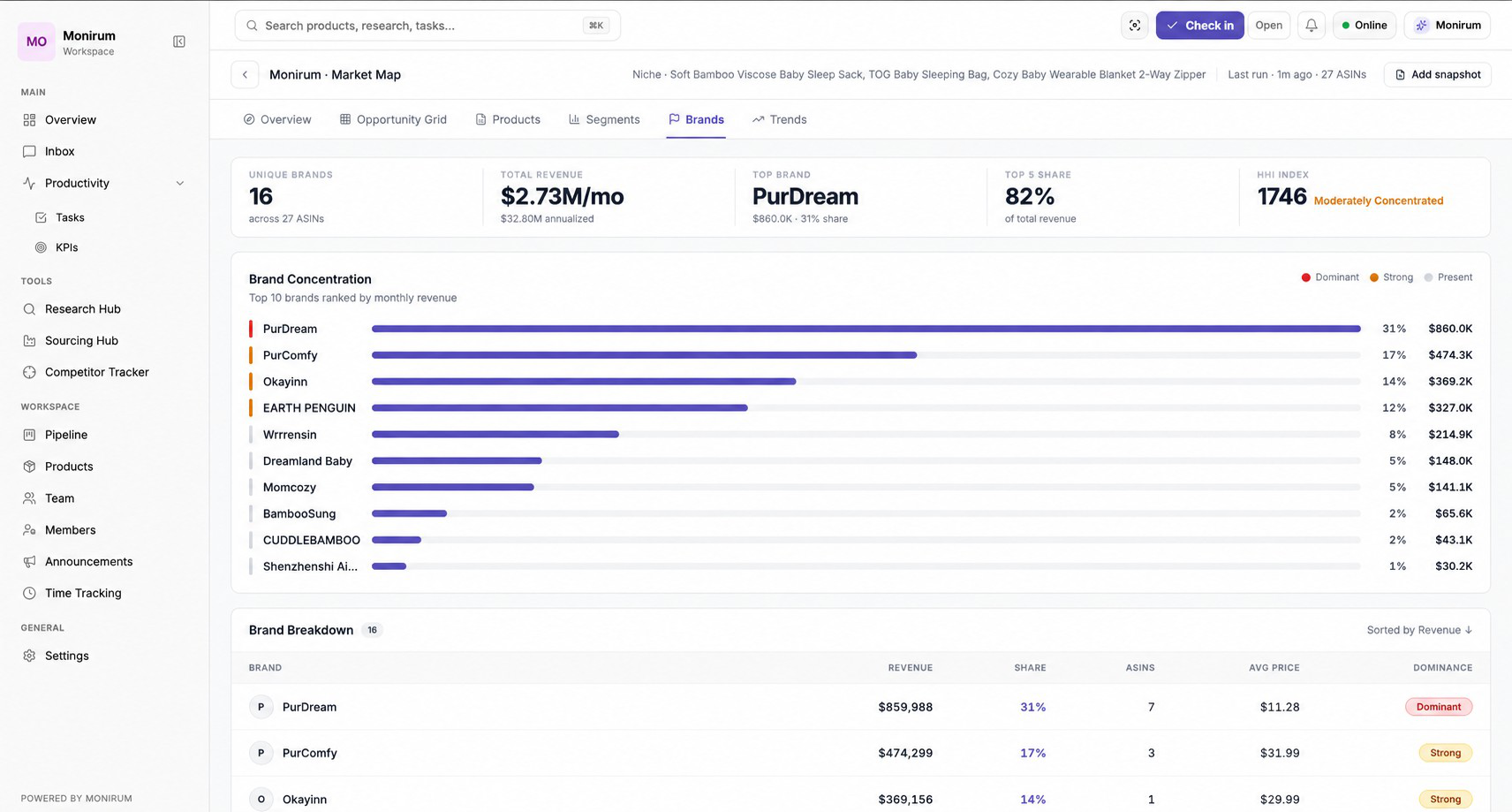Click the Add snapshot button
Screen dimensions: 1512x812
click(1437, 75)
